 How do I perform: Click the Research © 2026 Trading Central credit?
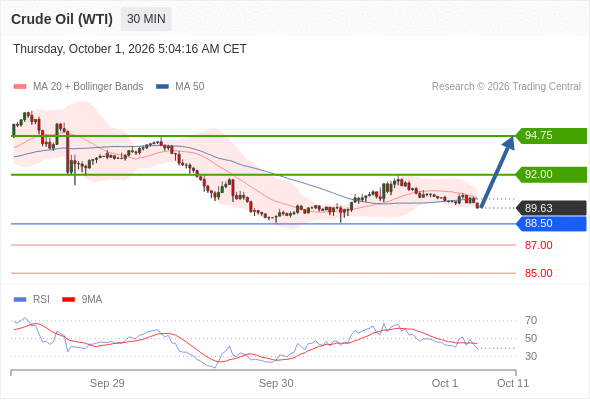tap(506, 87)
